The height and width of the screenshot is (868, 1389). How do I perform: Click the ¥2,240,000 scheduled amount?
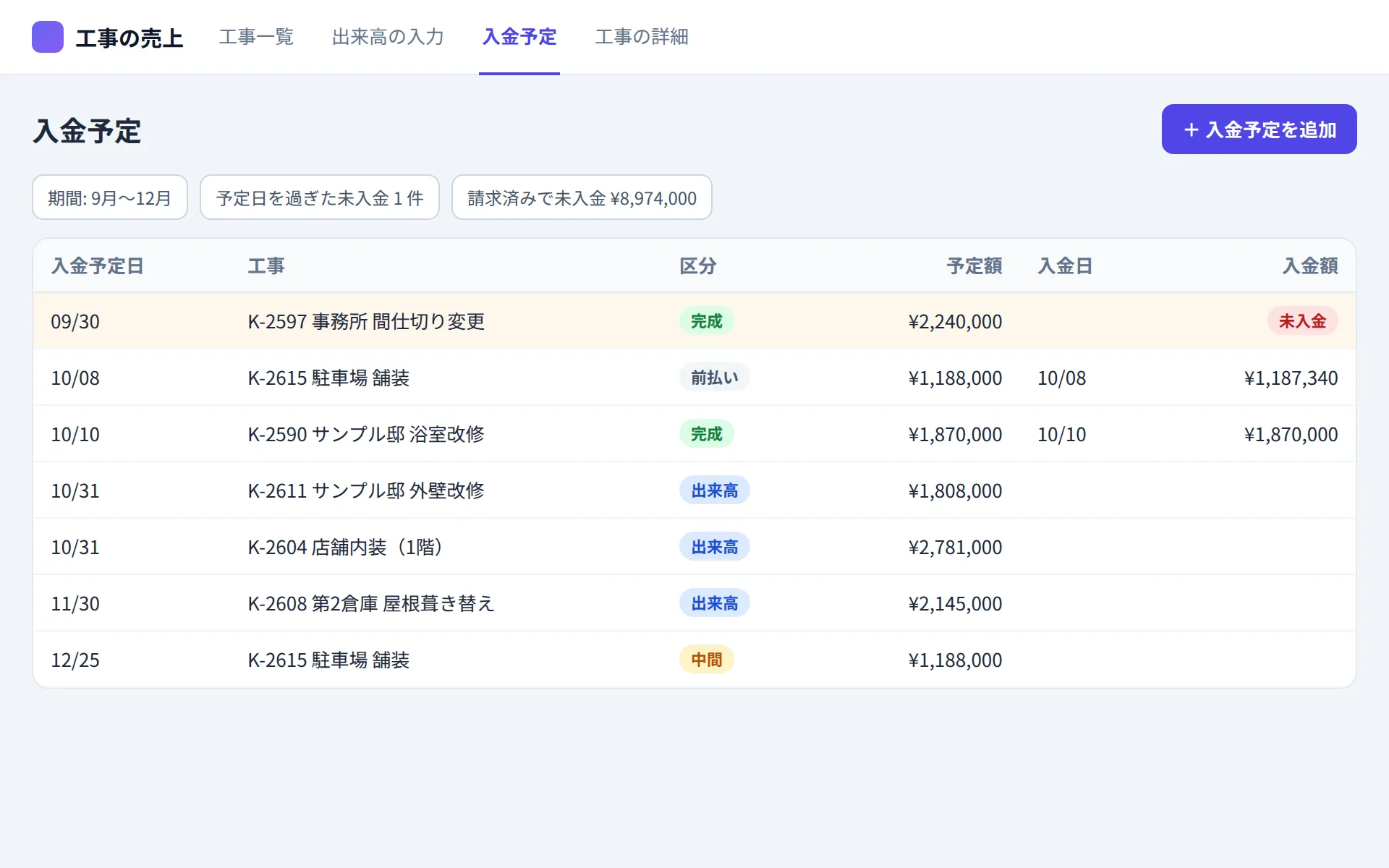[x=955, y=322]
